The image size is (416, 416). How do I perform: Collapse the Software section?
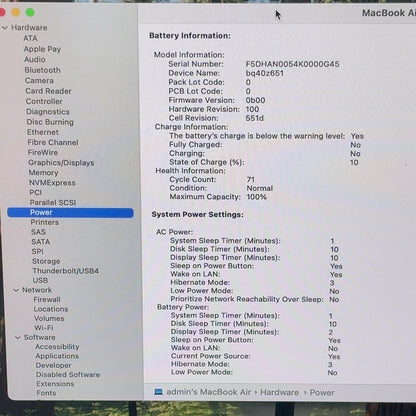point(18,338)
